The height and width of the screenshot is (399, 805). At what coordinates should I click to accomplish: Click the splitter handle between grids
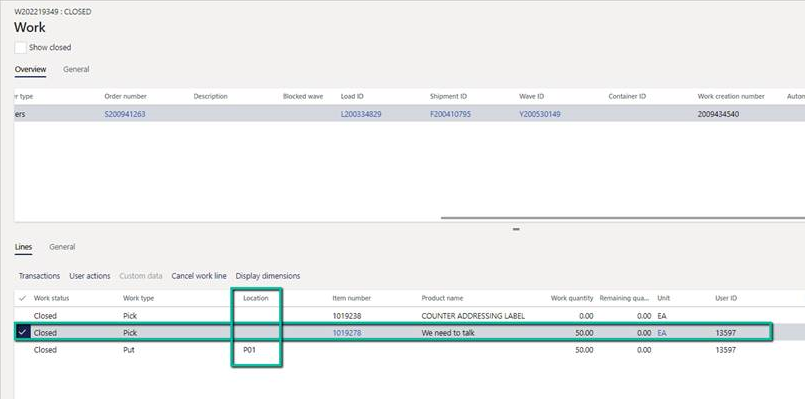coord(516,229)
